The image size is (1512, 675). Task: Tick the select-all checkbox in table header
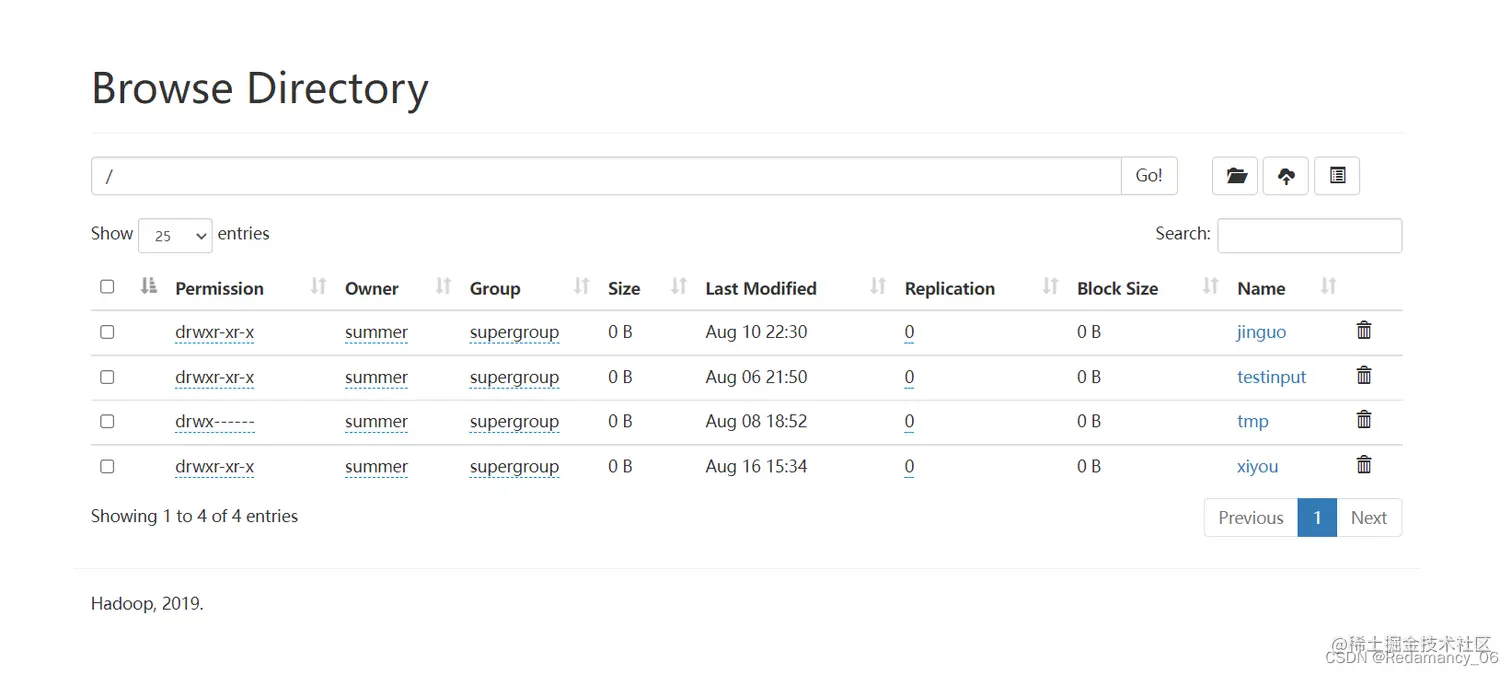point(107,287)
